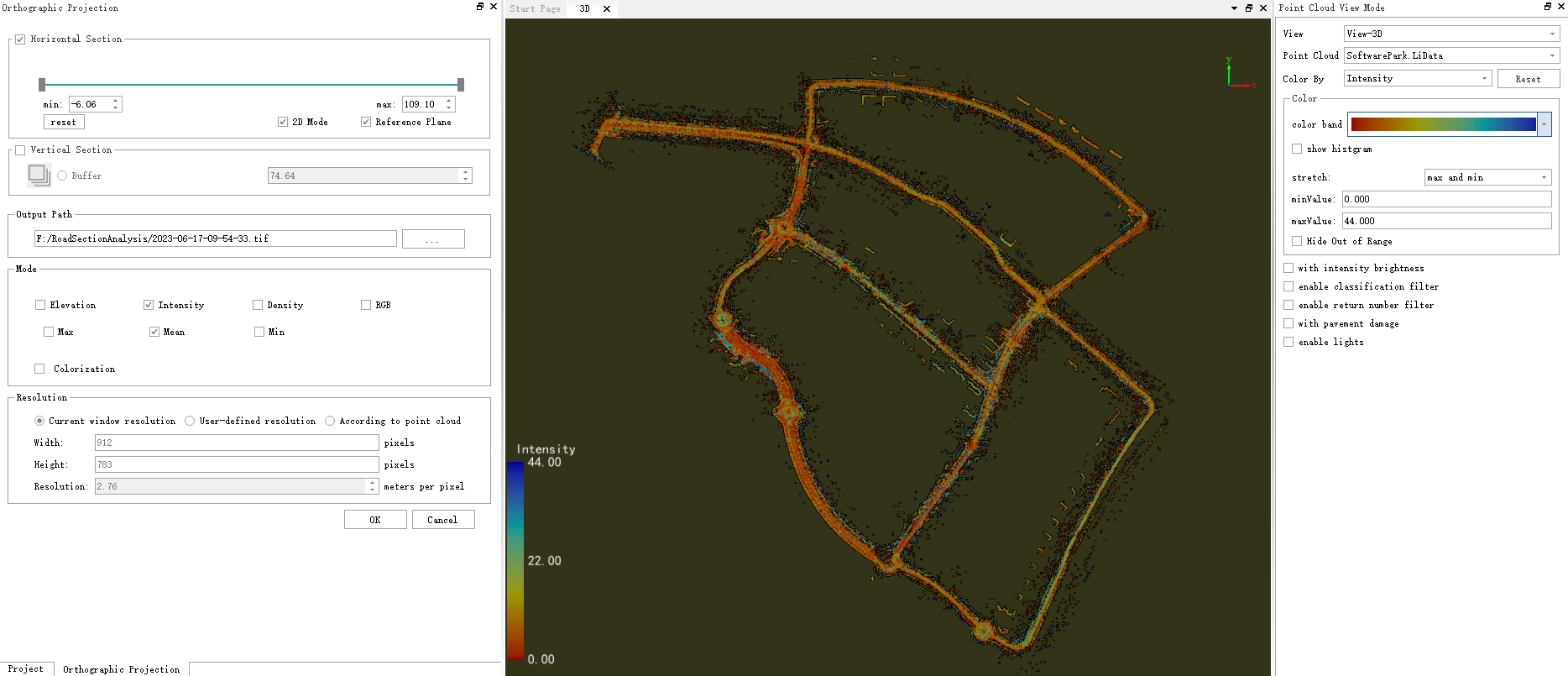Open the View dropdown showing View-3D
Screen dimensions: 1568x676
[1451, 34]
